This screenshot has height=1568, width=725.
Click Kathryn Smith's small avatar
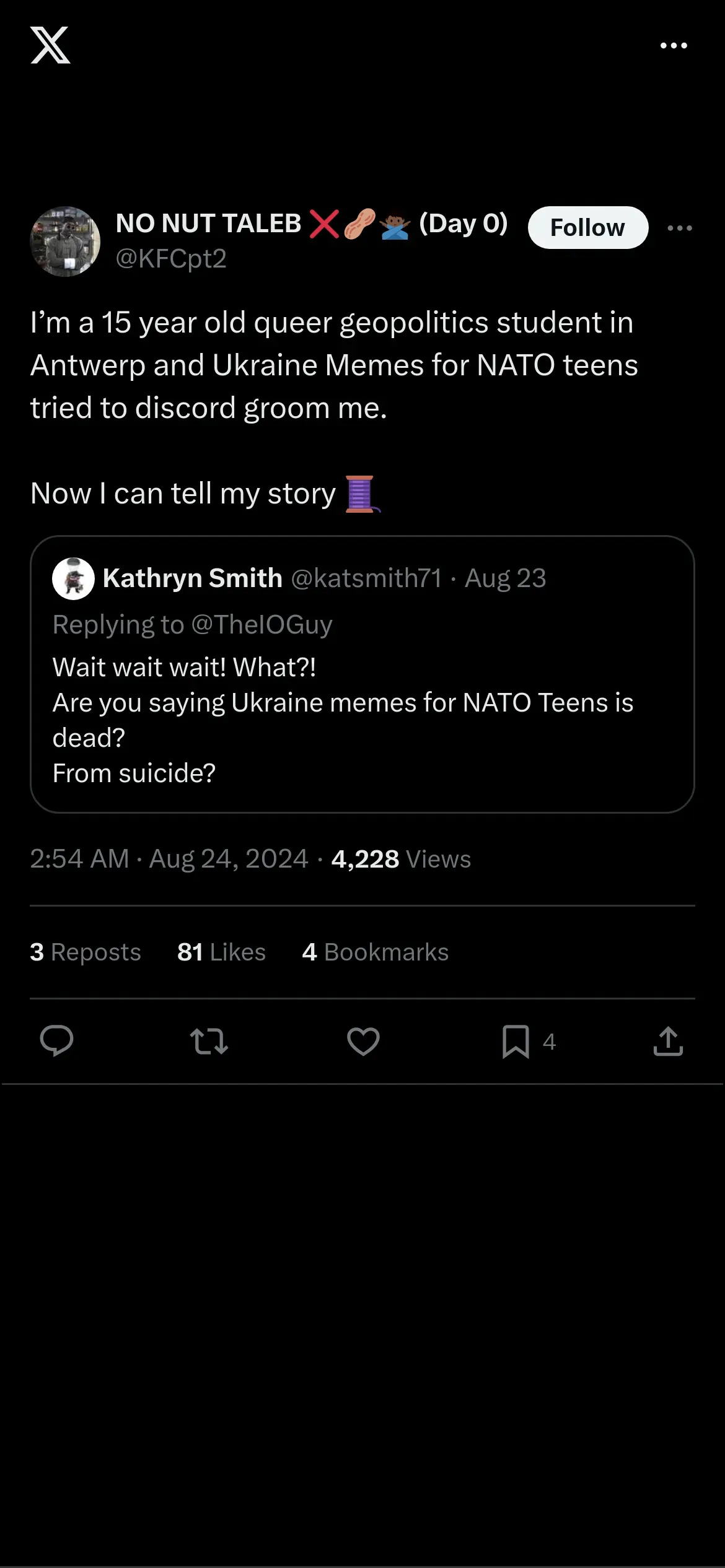tap(73, 578)
